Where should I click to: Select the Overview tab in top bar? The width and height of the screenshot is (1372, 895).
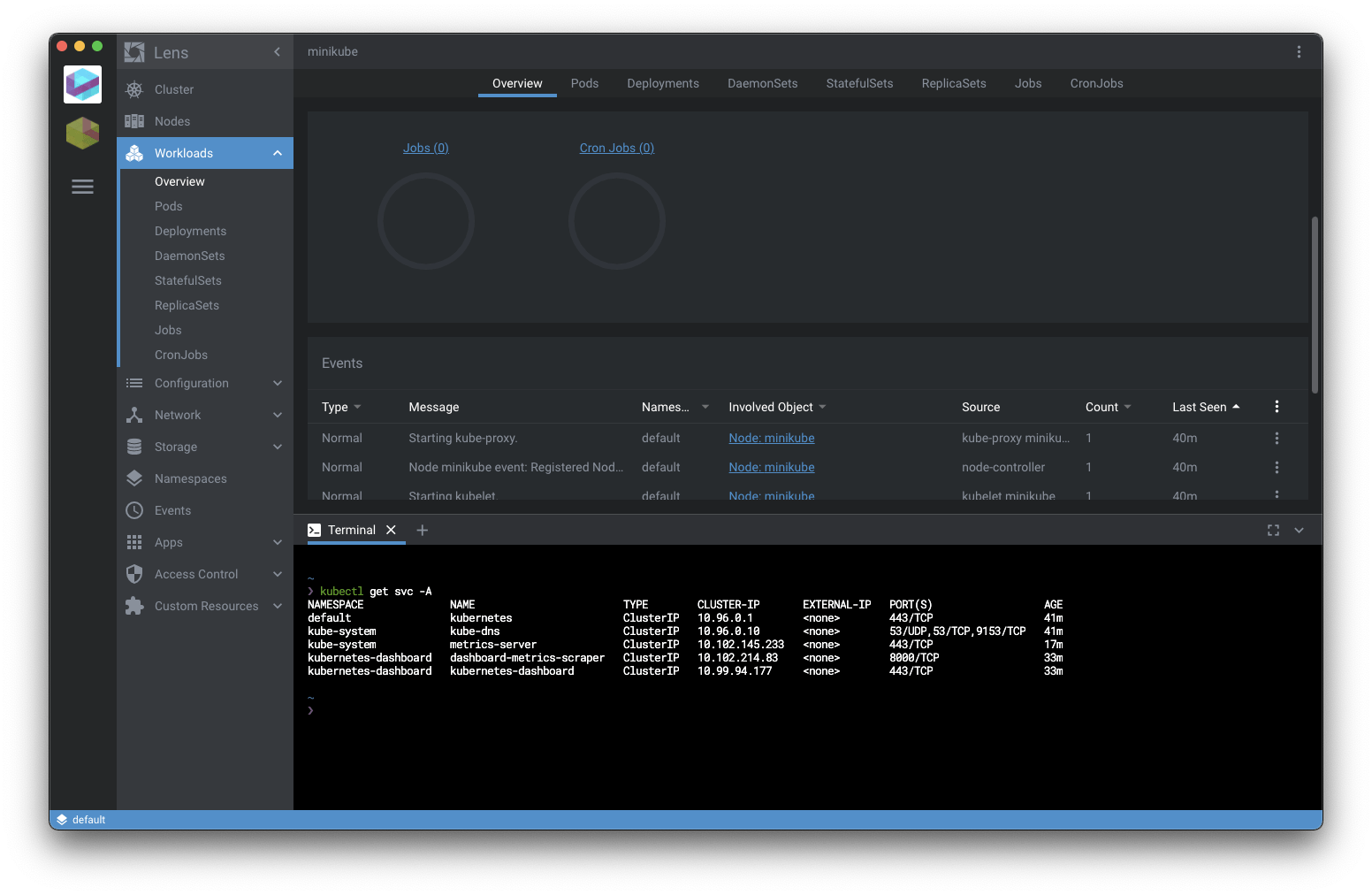coord(517,83)
